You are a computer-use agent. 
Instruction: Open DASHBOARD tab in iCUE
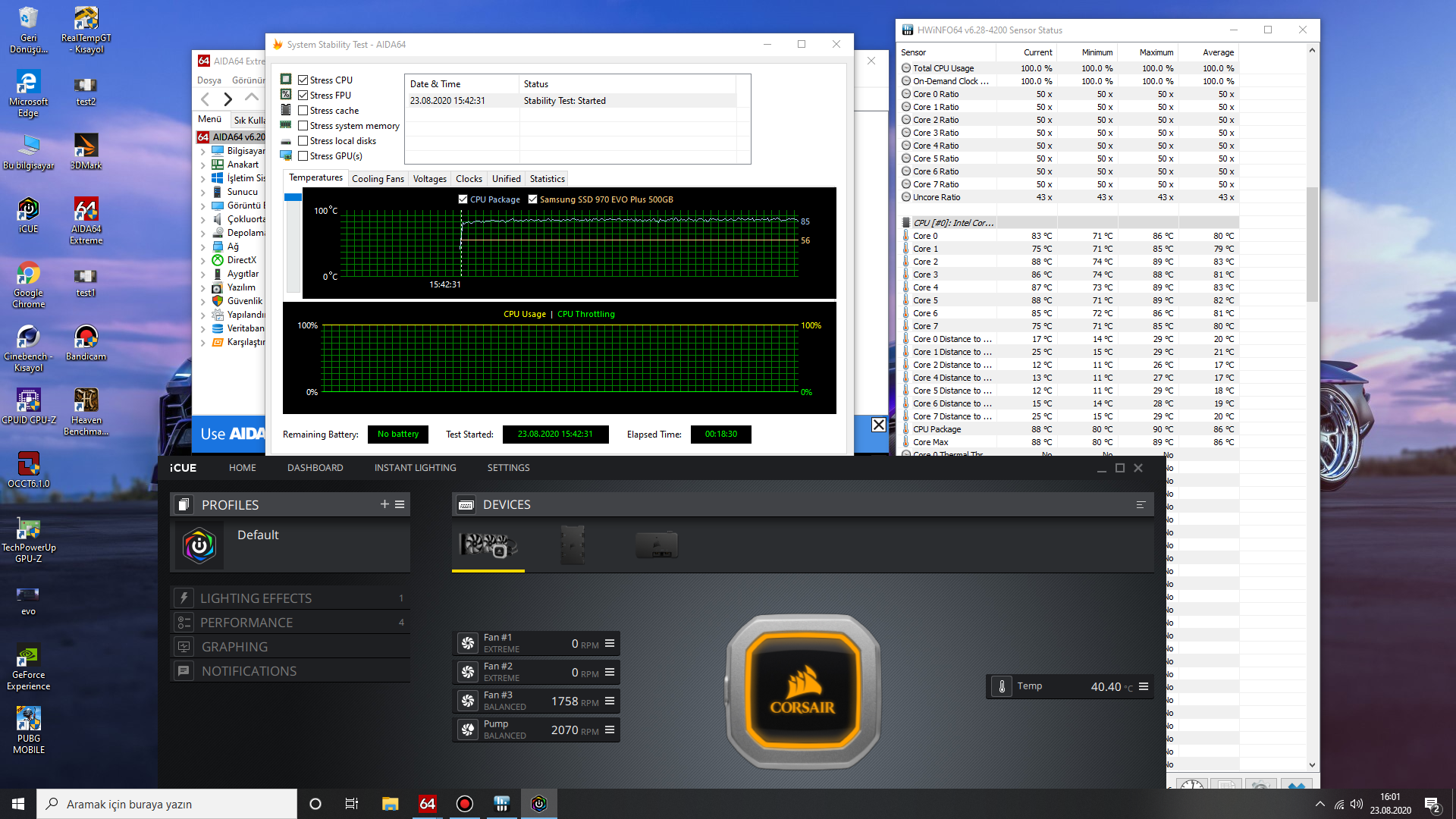(x=315, y=468)
